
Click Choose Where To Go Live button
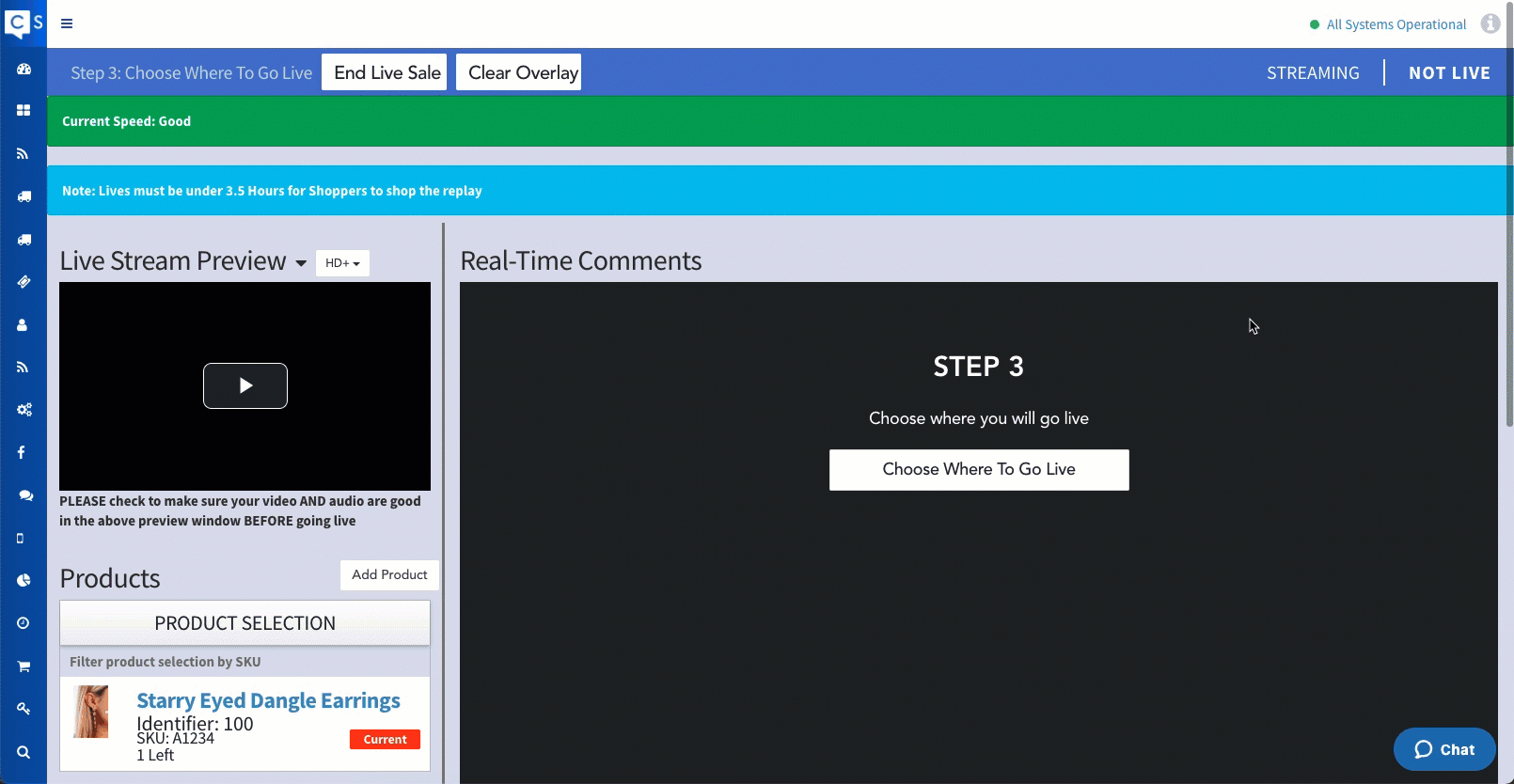[x=978, y=469]
